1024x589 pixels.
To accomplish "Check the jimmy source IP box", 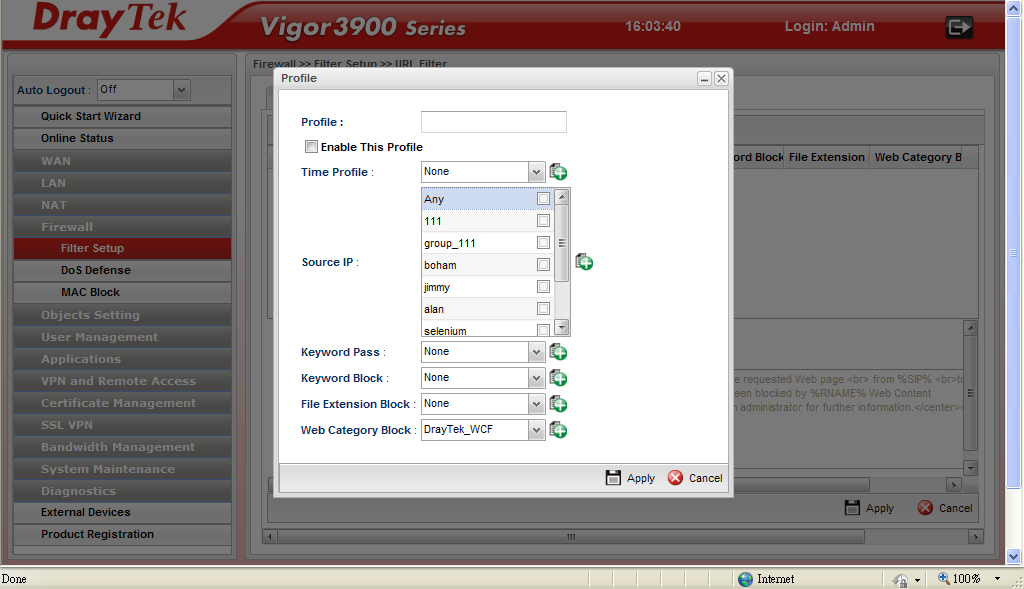I will (x=543, y=287).
